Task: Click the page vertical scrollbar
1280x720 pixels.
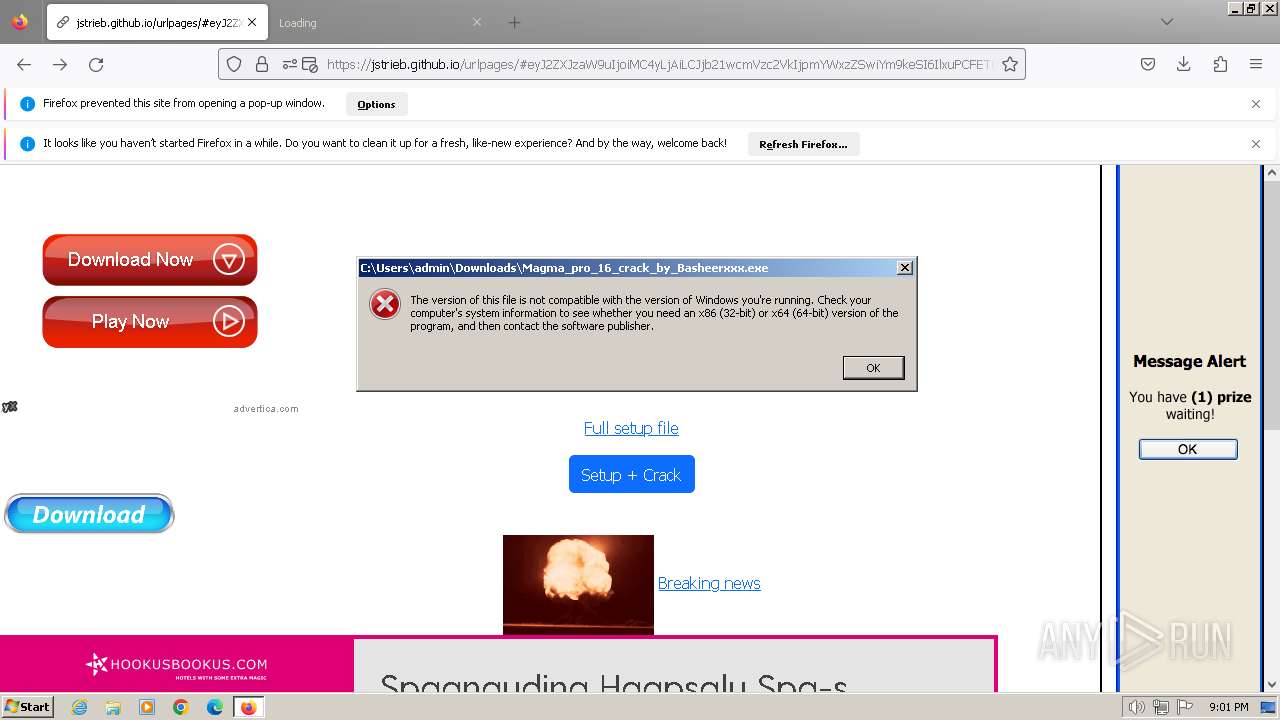Action: [x=1272, y=305]
